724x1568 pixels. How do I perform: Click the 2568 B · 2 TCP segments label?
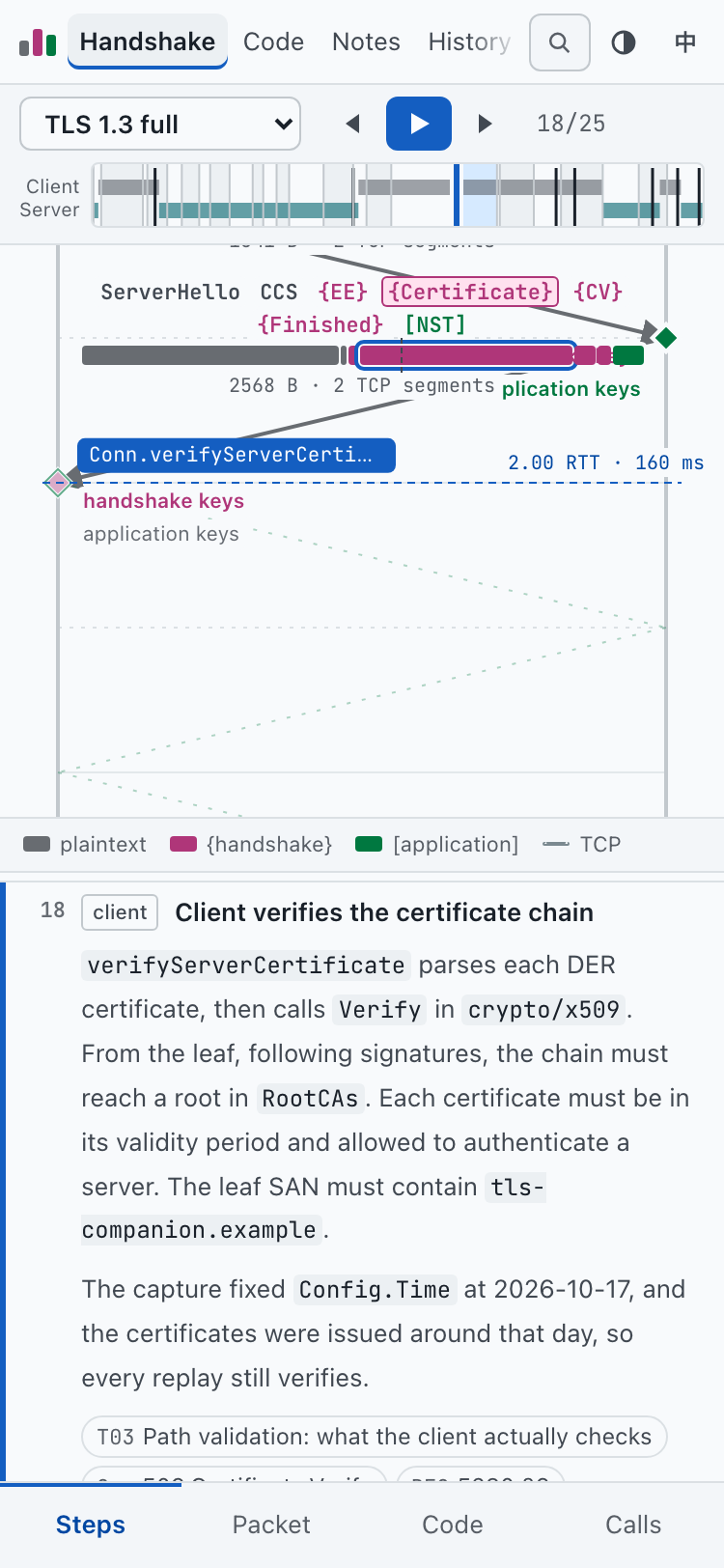coord(362,385)
